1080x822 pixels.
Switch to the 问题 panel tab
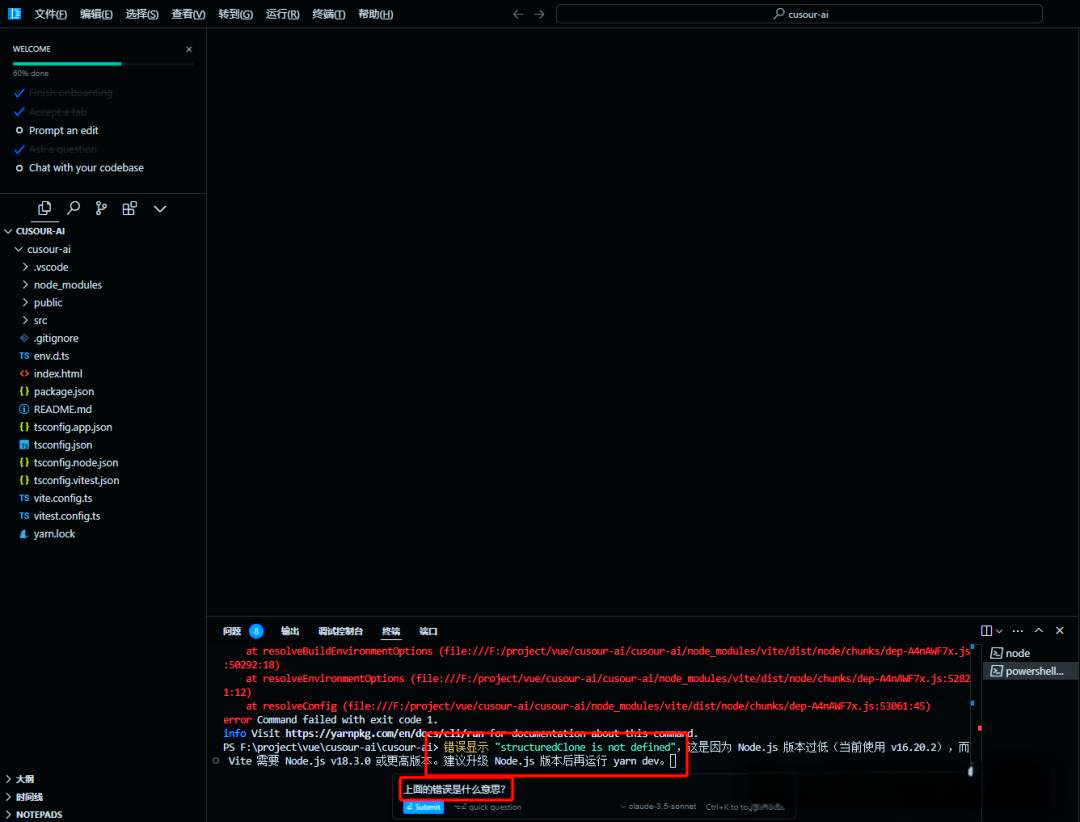[x=232, y=631]
